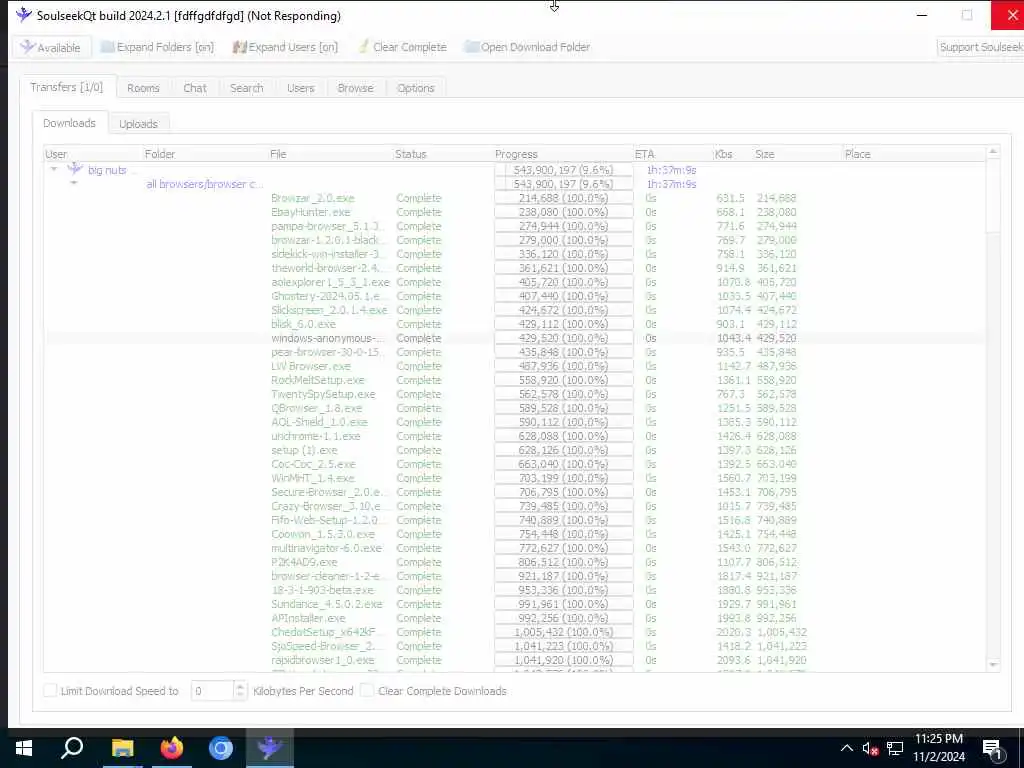This screenshot has height=768, width=1024.
Task: Click the big nuts overall progress bar
Action: coord(564,170)
